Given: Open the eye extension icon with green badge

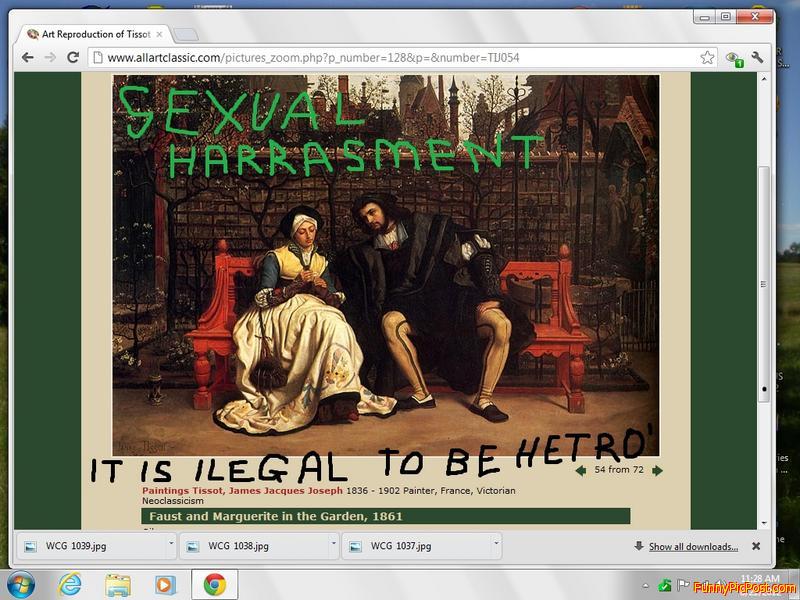Looking at the screenshot, I should pyautogui.click(x=734, y=58).
